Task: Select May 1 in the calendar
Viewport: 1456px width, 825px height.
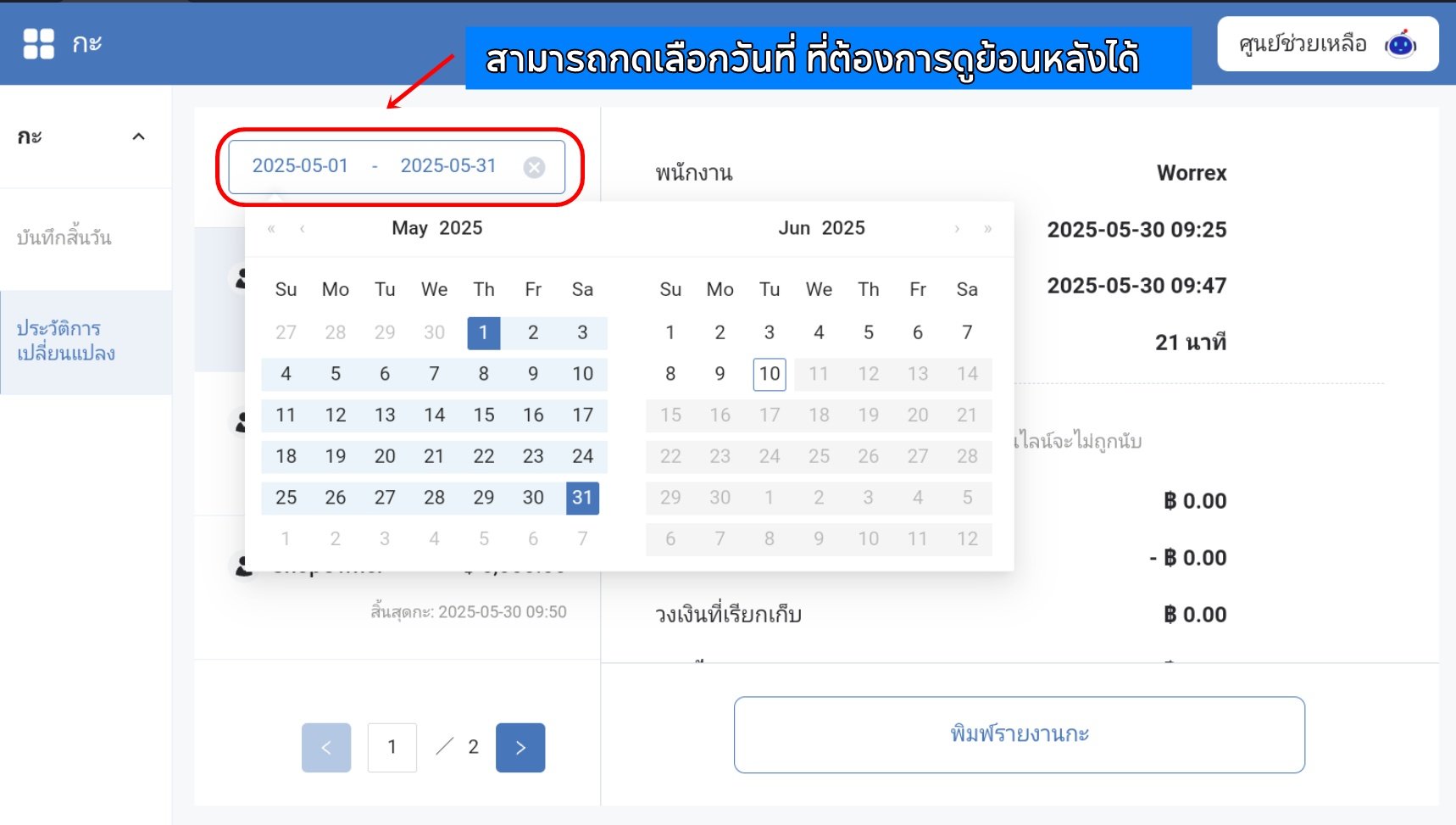Action: (x=484, y=333)
